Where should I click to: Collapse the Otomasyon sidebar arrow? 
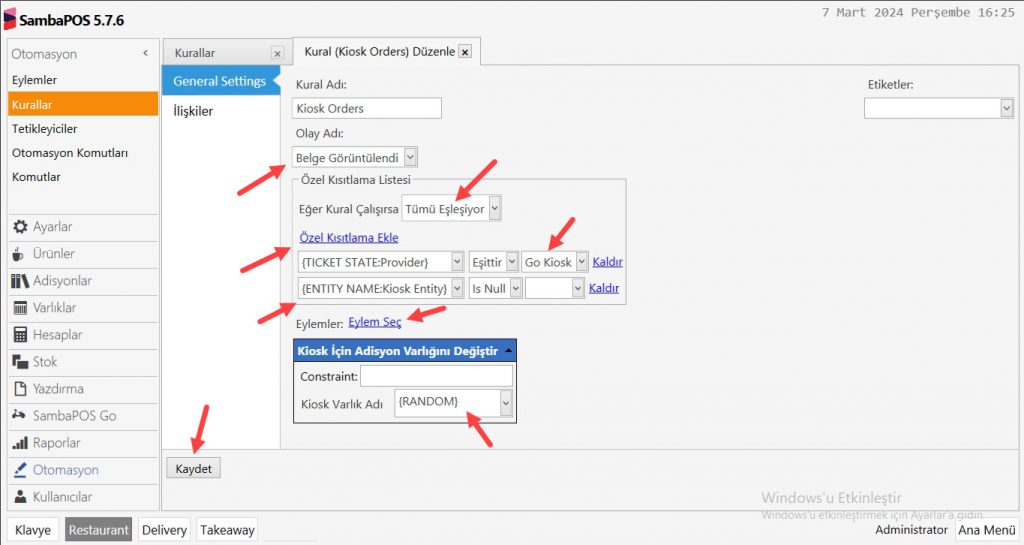[146, 53]
